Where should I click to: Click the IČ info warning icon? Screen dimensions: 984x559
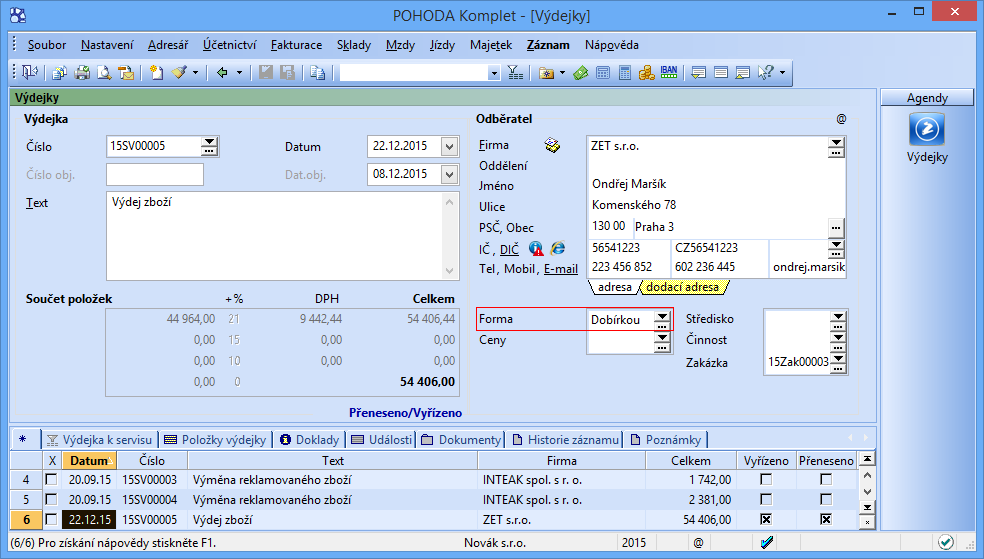(x=536, y=248)
